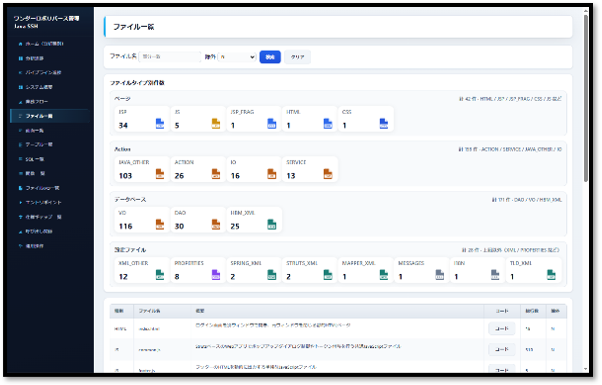Click the icon beside システム概要 in sidebar
This screenshot has height=385, width=602.
click(x=20, y=87)
